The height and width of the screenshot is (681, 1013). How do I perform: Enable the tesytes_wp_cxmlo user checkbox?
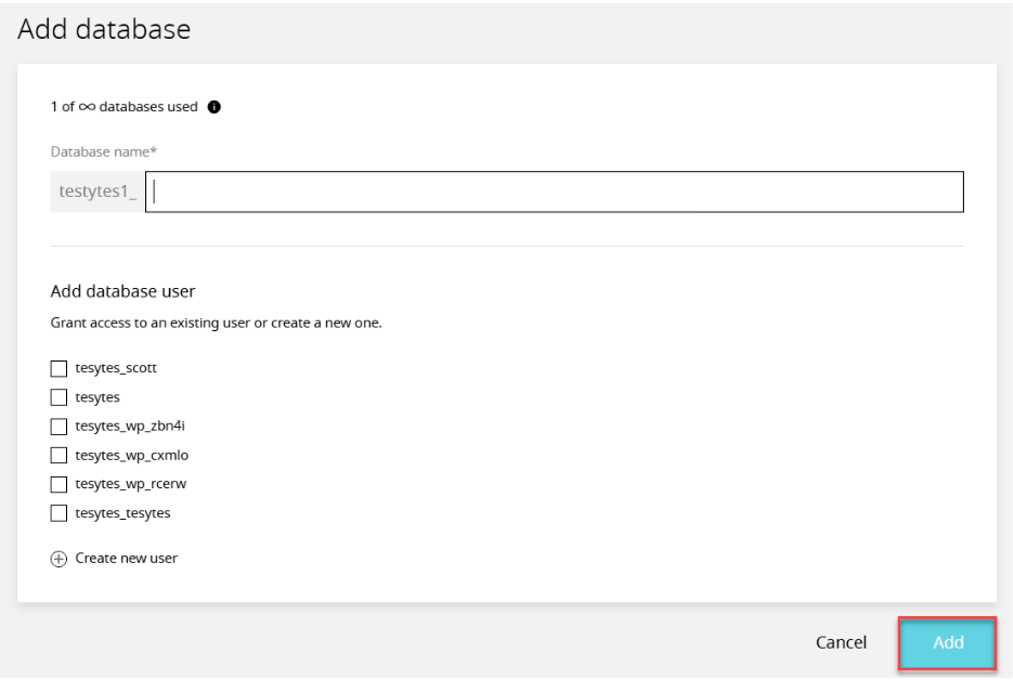[59, 456]
